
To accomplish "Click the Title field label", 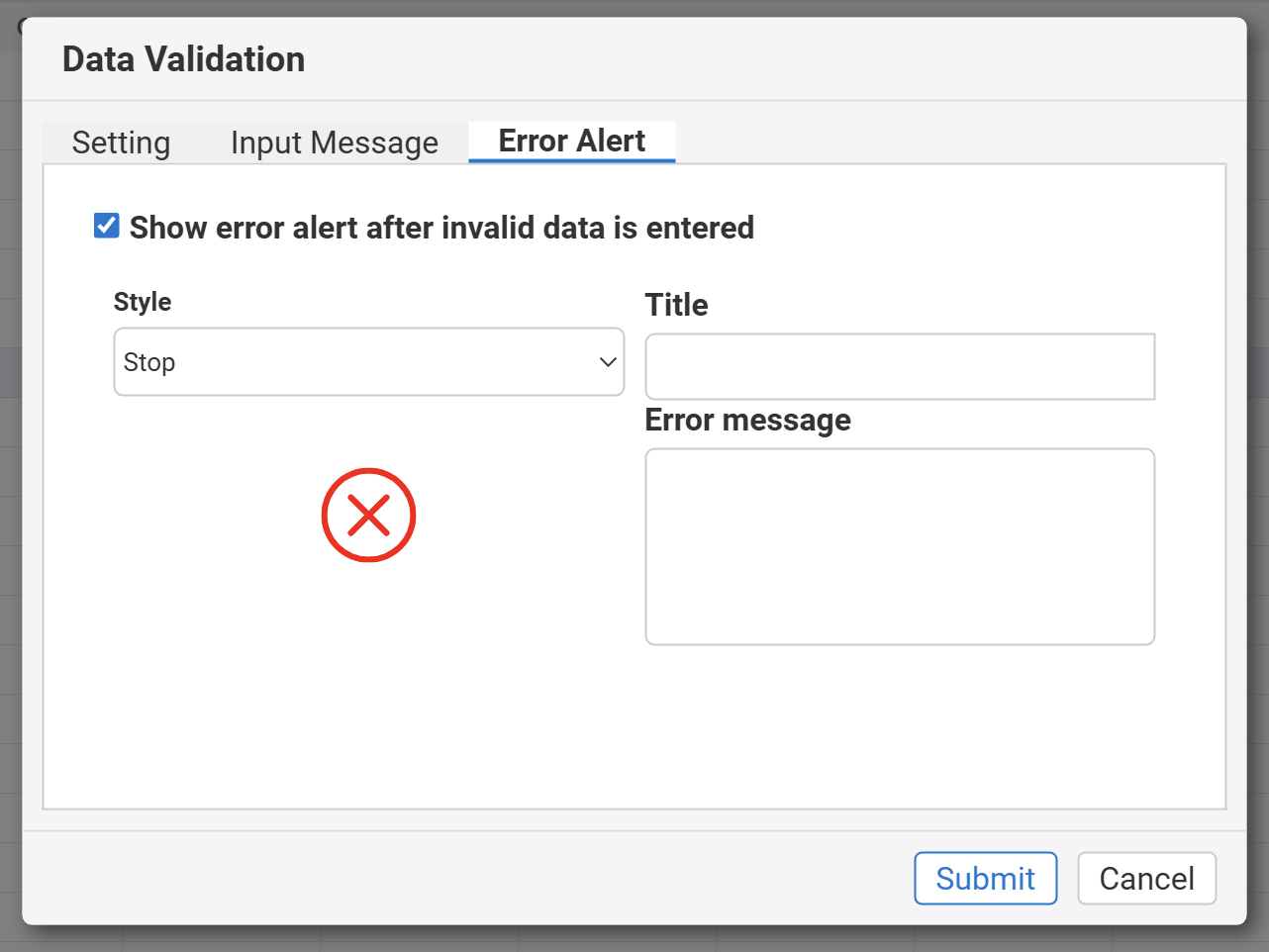I will (x=676, y=305).
